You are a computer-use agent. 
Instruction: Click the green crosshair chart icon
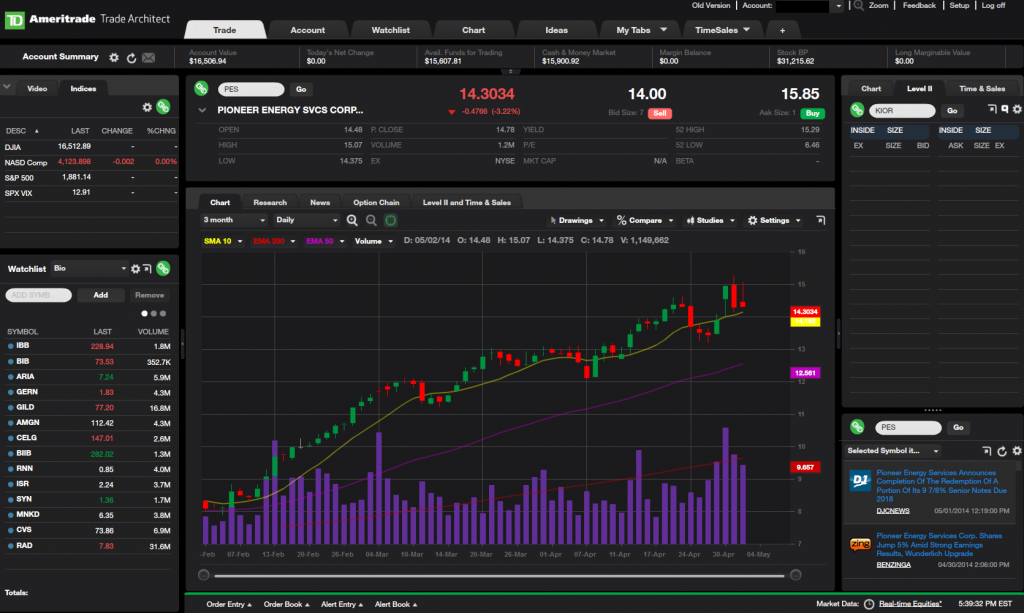click(390, 220)
